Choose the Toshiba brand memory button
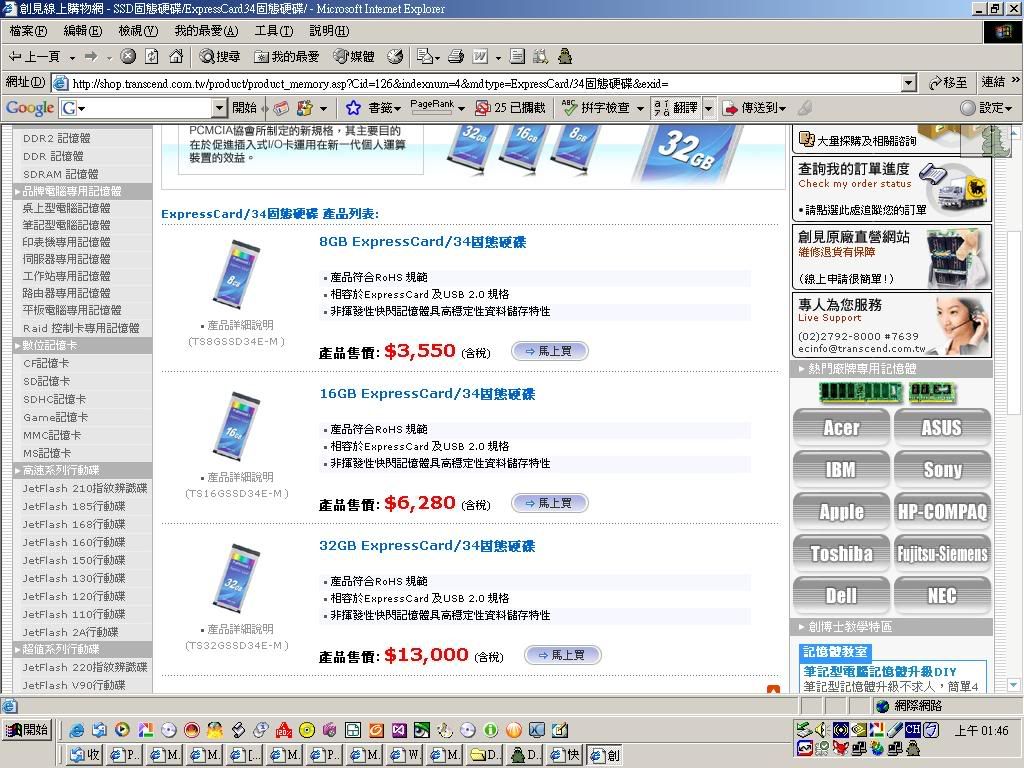The image size is (1024, 768). click(x=841, y=554)
